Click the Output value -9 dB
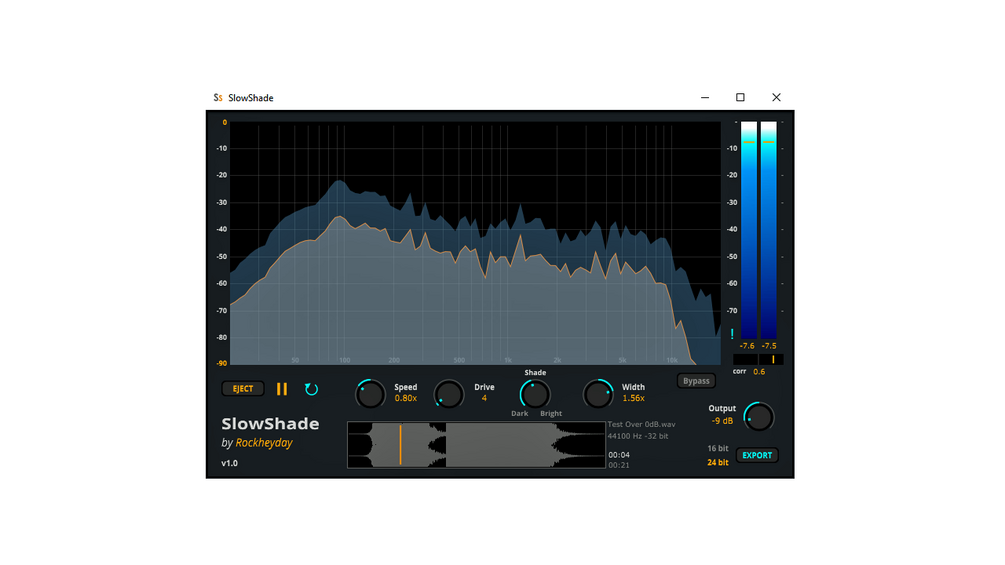The image size is (1005, 565). (x=722, y=421)
